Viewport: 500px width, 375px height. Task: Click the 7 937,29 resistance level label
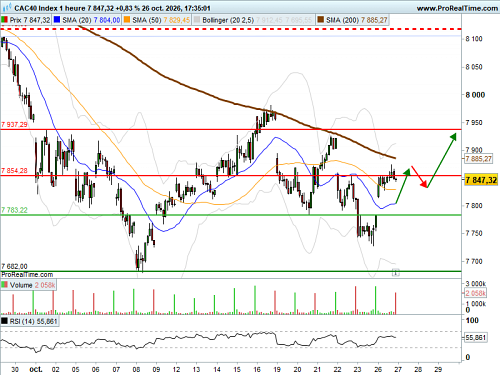[x=14, y=125]
